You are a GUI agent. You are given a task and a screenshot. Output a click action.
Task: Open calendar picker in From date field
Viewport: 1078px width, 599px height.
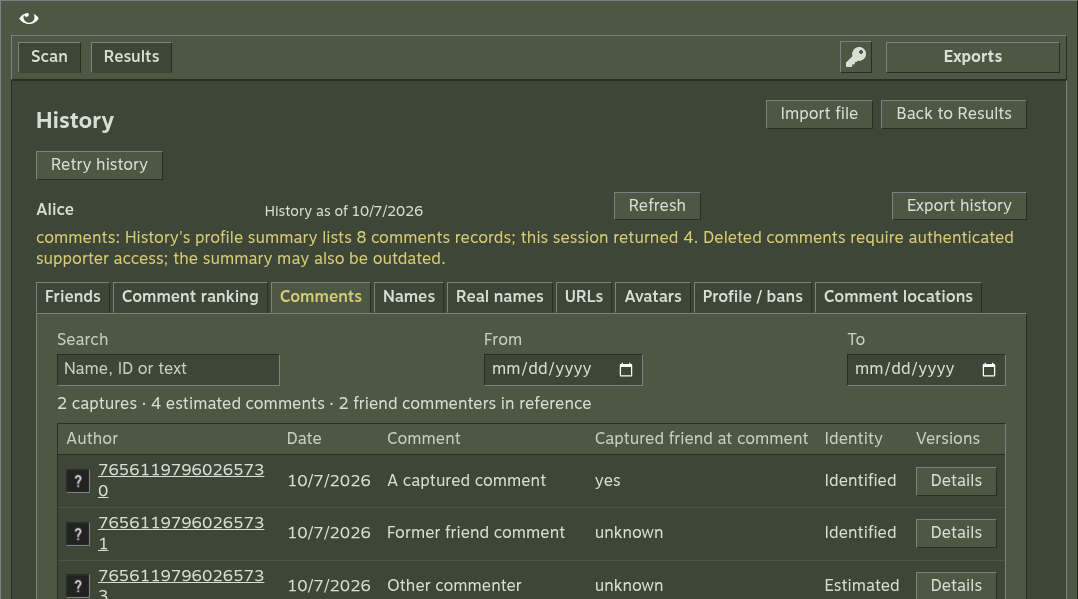coord(626,370)
